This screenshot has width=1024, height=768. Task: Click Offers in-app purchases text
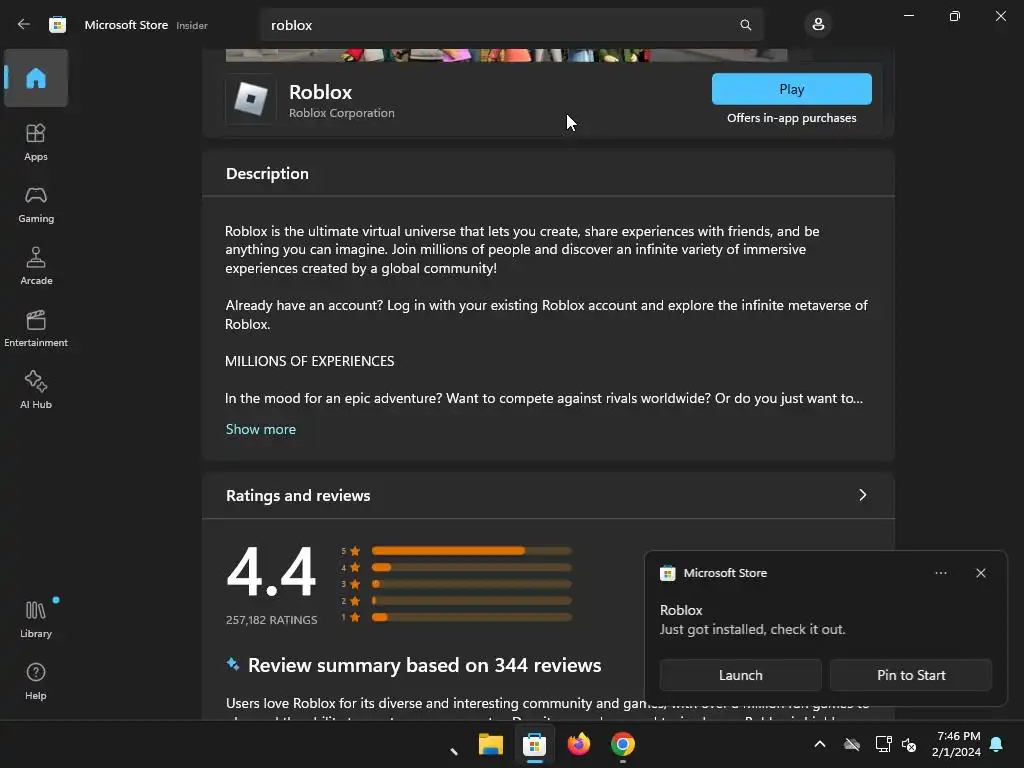[792, 118]
